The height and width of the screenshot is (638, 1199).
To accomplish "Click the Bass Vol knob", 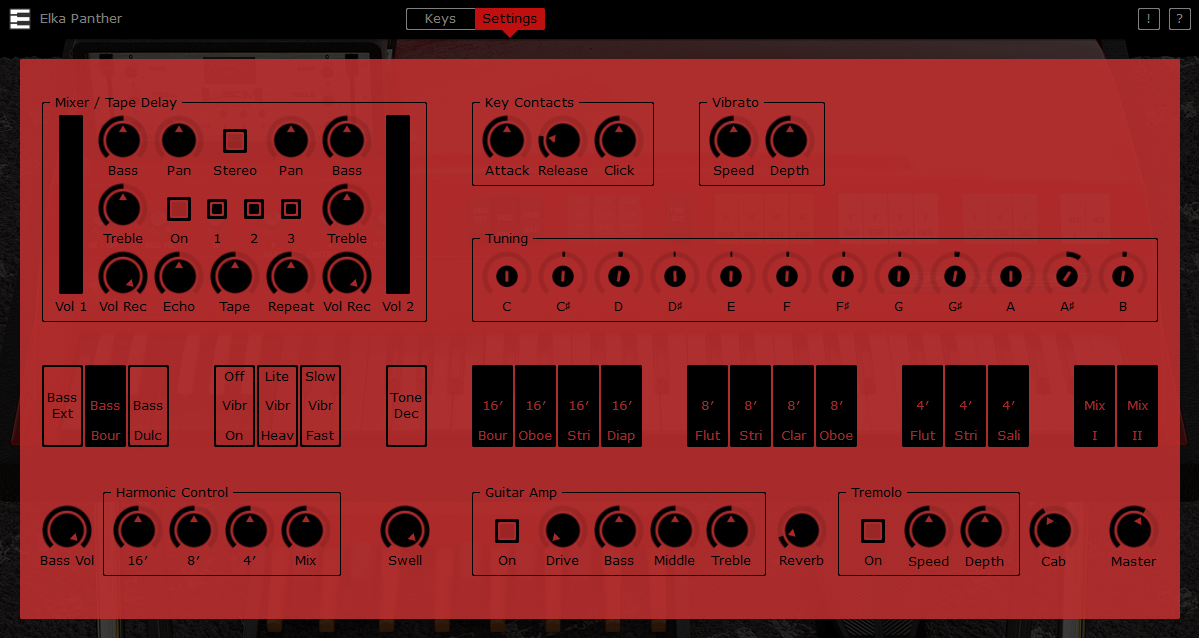I will click(67, 530).
